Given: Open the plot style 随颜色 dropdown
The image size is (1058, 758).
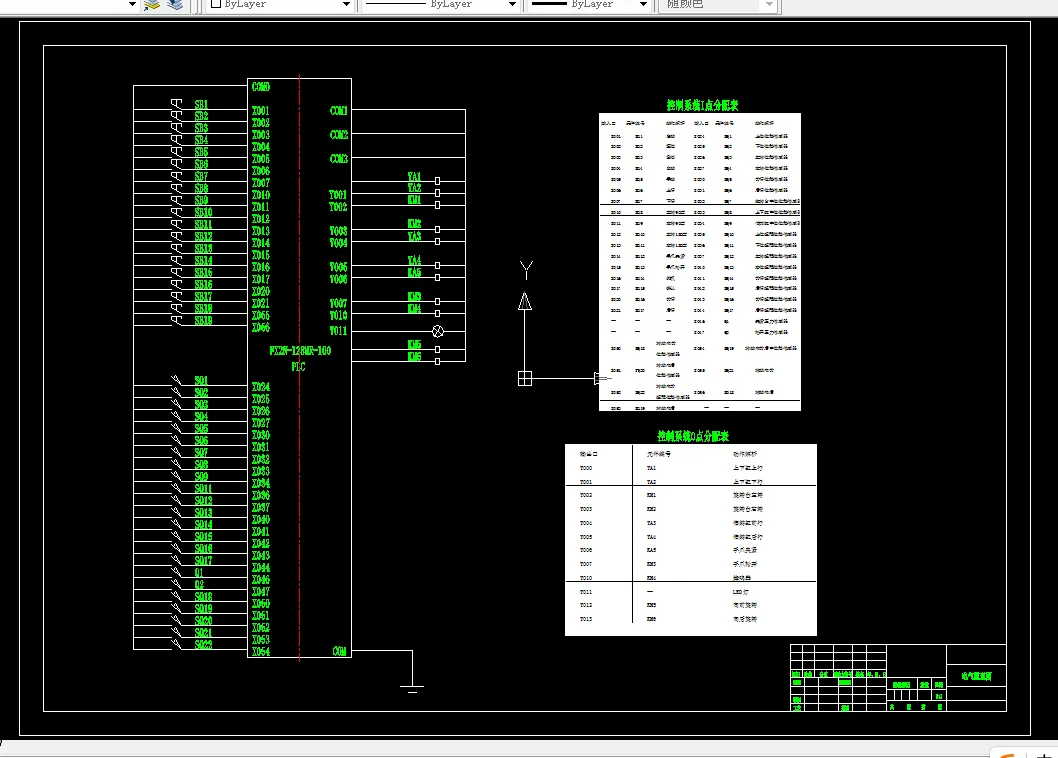Looking at the screenshot, I should 769,4.
